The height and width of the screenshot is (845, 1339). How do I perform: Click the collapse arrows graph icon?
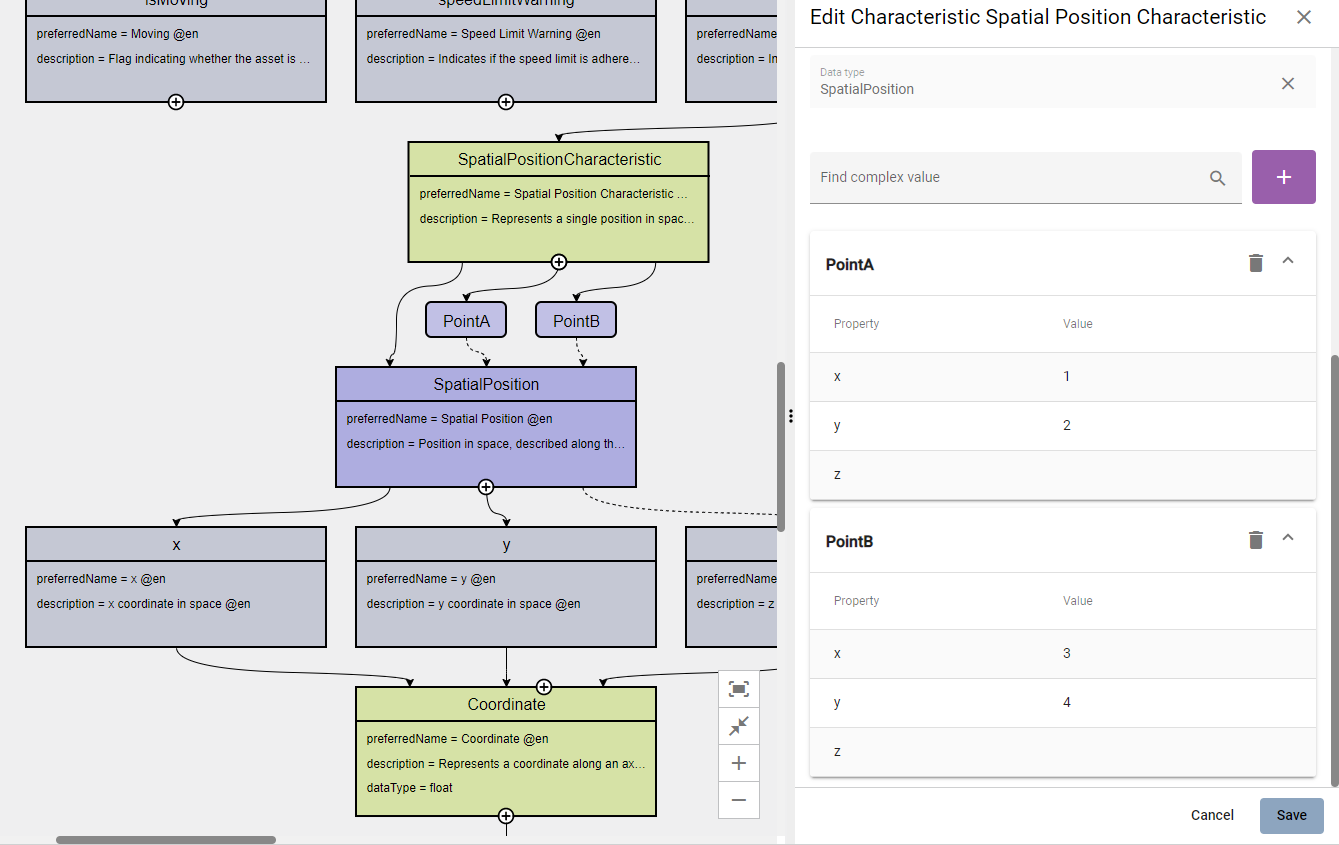[739, 727]
